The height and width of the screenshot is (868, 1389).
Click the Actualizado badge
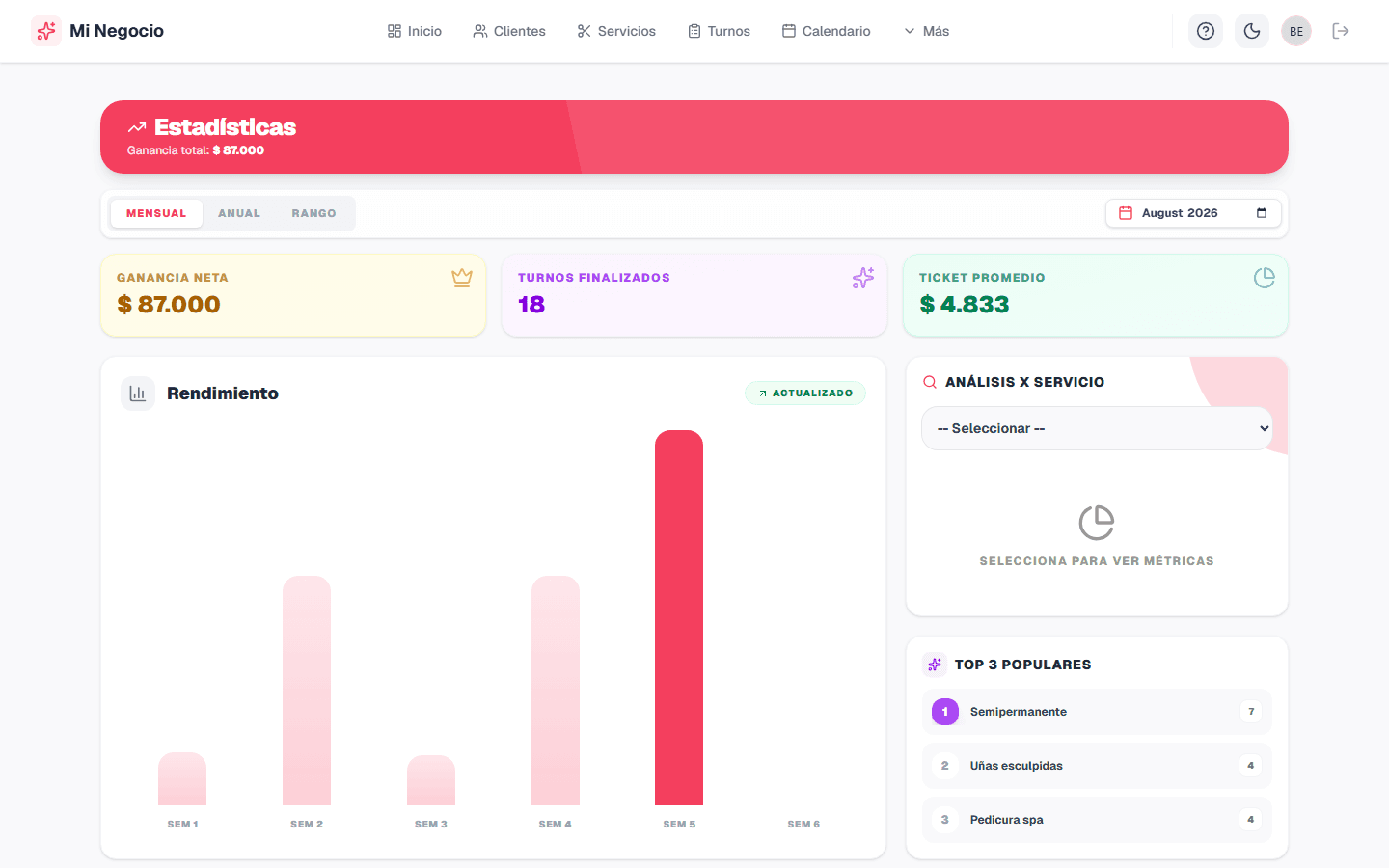coord(805,393)
